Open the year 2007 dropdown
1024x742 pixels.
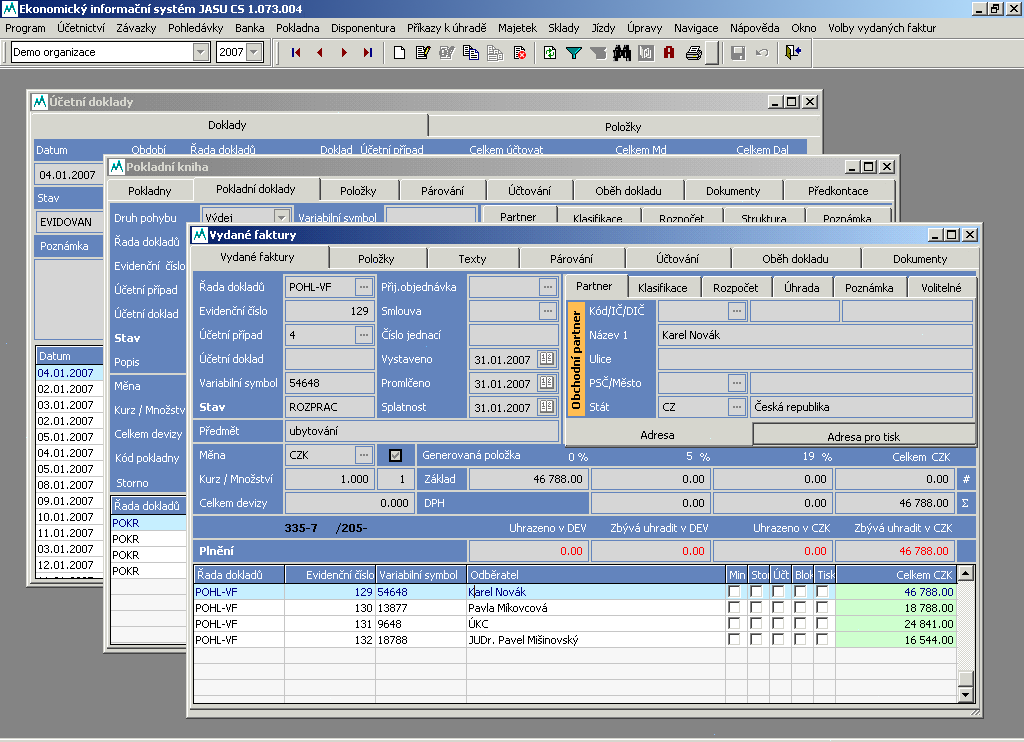[x=254, y=52]
